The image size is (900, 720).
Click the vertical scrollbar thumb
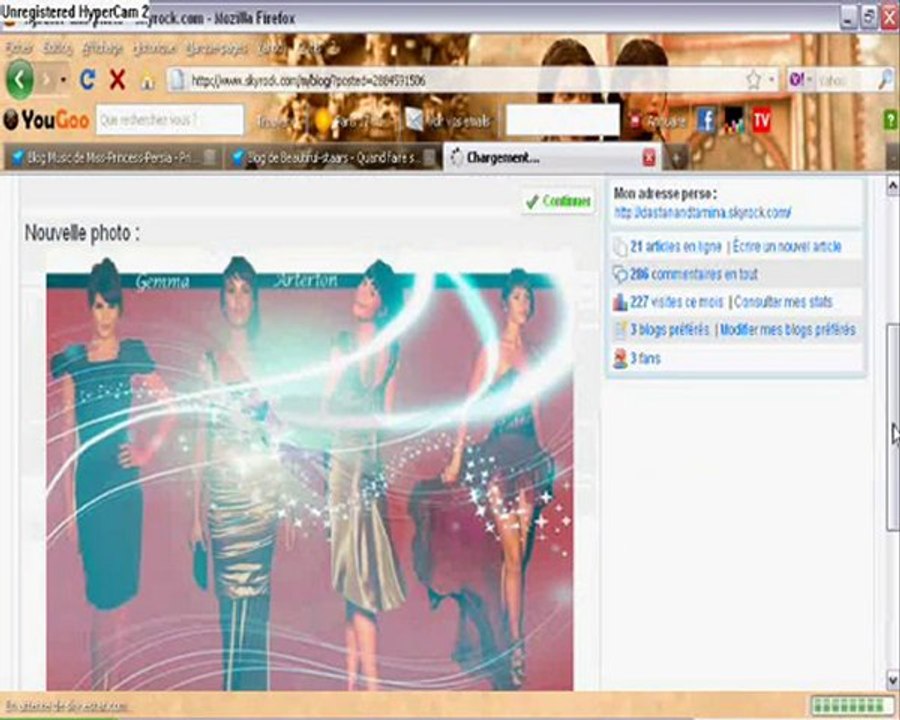[x=893, y=427]
